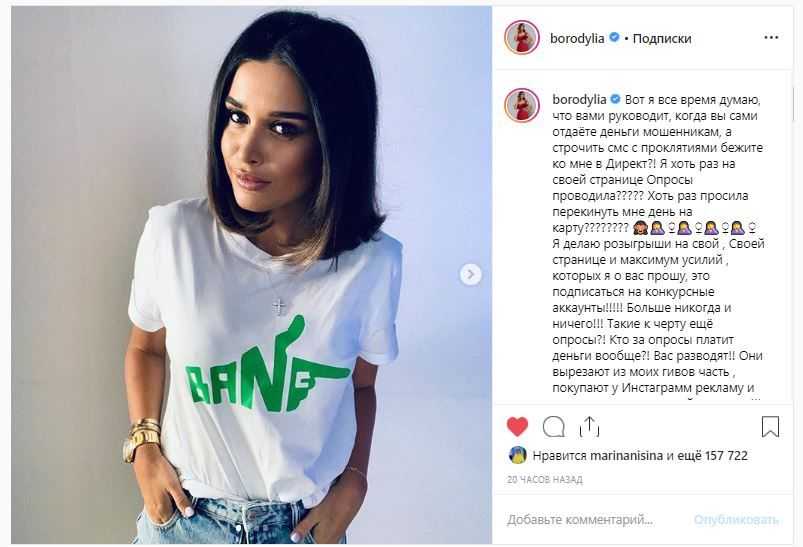Open borodylia username link in header
The height and width of the screenshot is (547, 803).
577,38
